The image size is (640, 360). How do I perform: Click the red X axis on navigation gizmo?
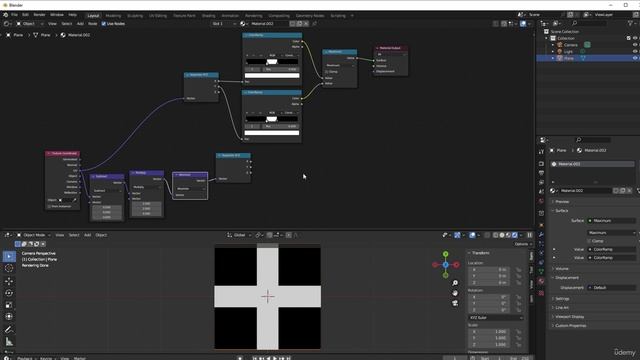coord(457,265)
